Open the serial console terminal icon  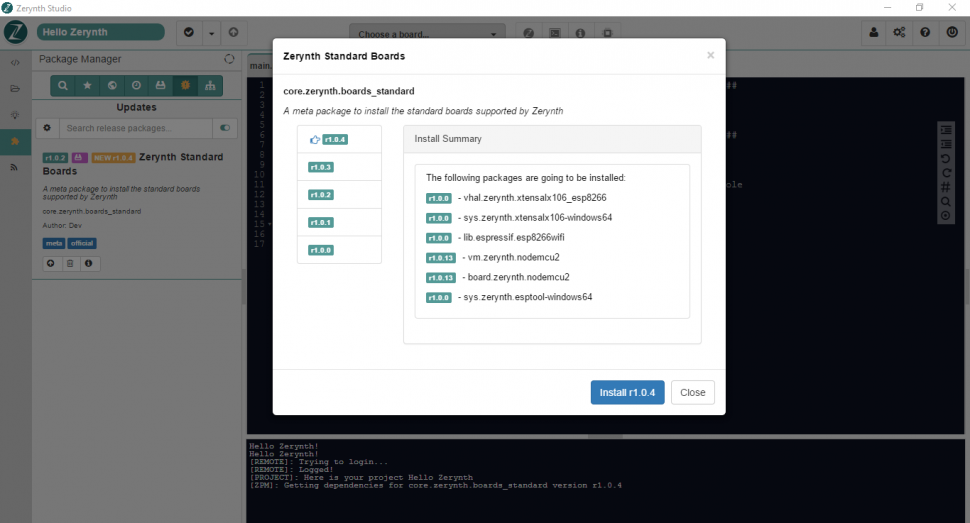tap(555, 33)
